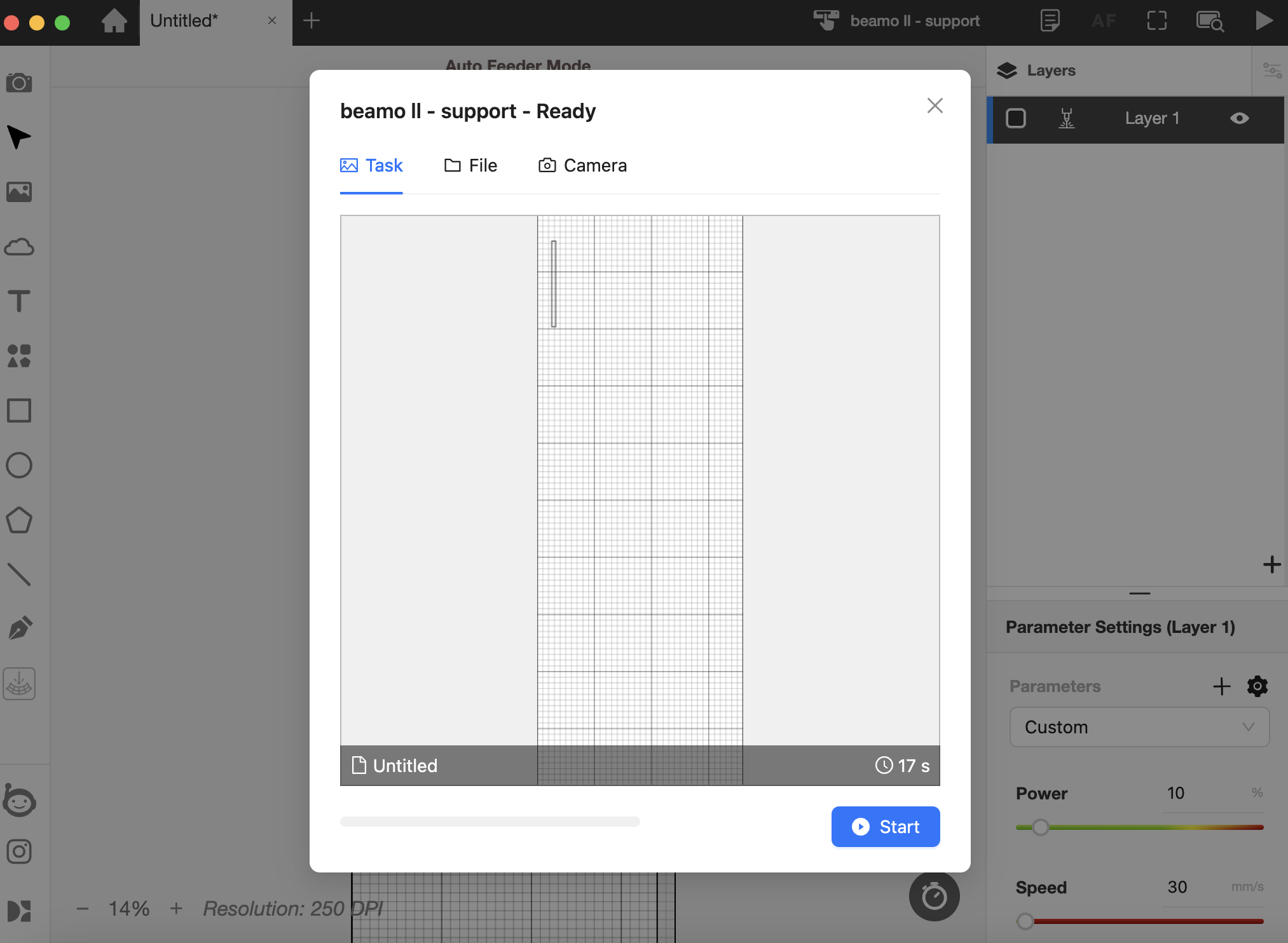Click the Untitled file name label
The height and width of the screenshot is (943, 1288).
point(394,766)
